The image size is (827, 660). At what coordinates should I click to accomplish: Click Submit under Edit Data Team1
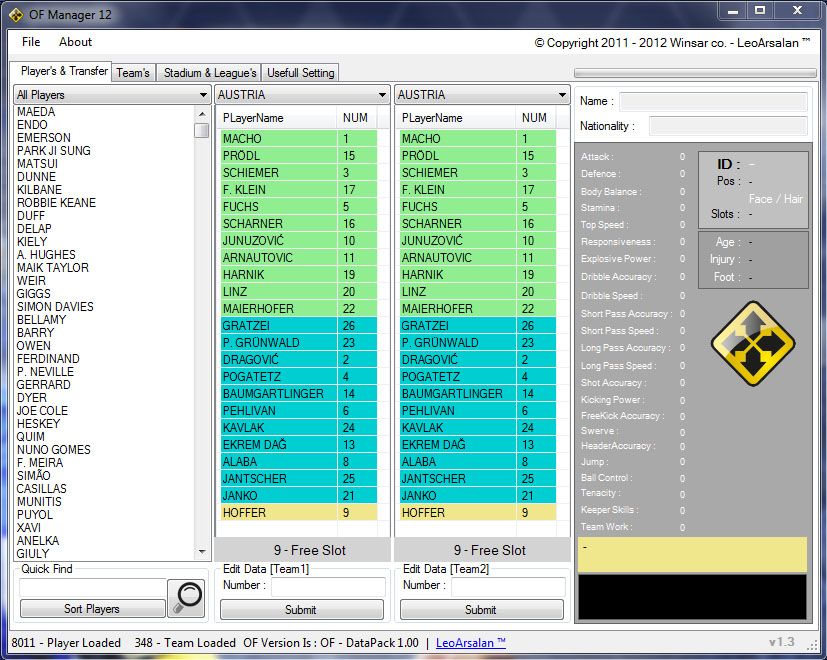tap(301, 609)
